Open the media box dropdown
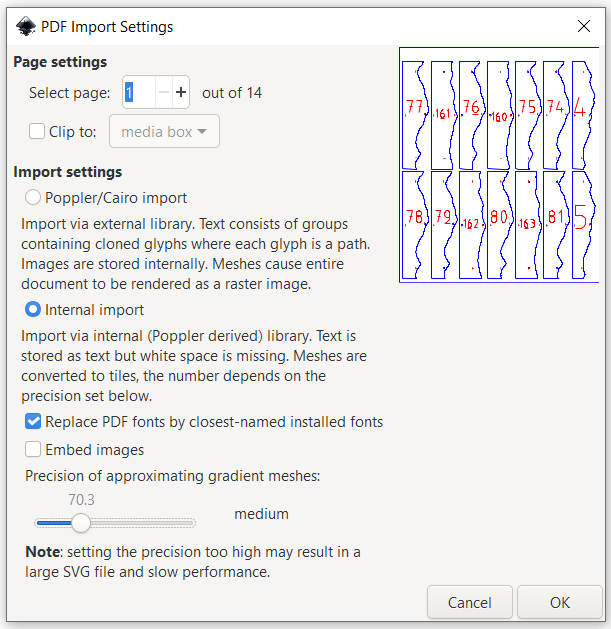 click(164, 131)
